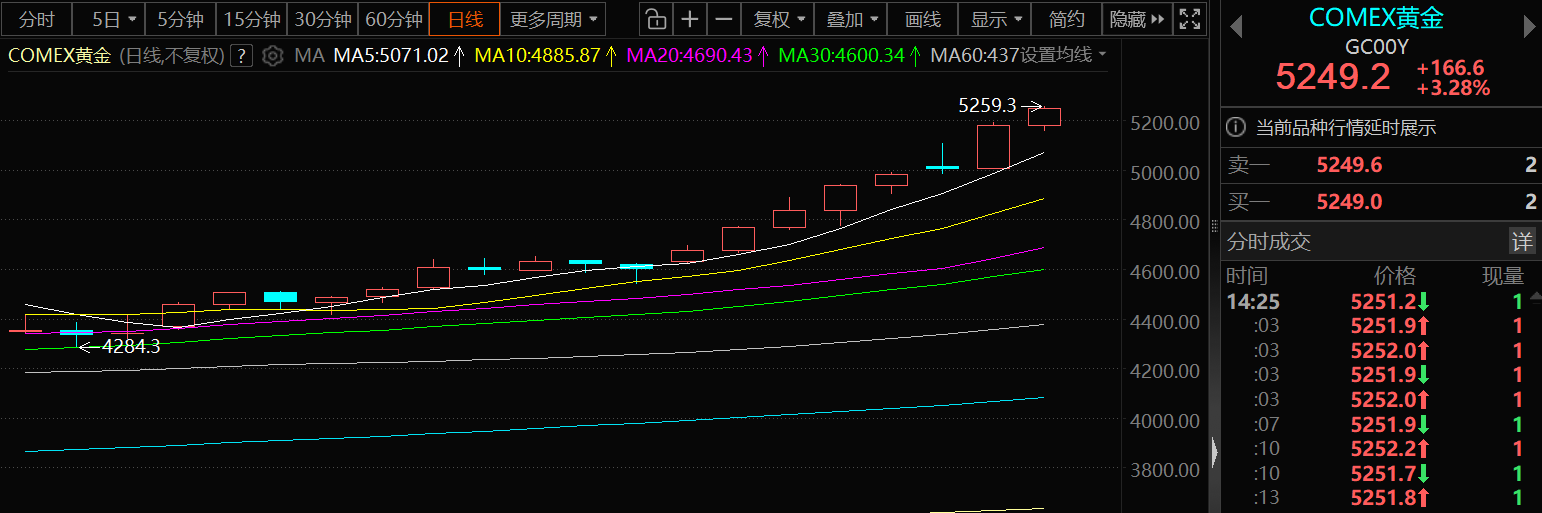Screen dimensions: 1542x513
Task: Open MA settings gear icon
Action: click(272, 56)
